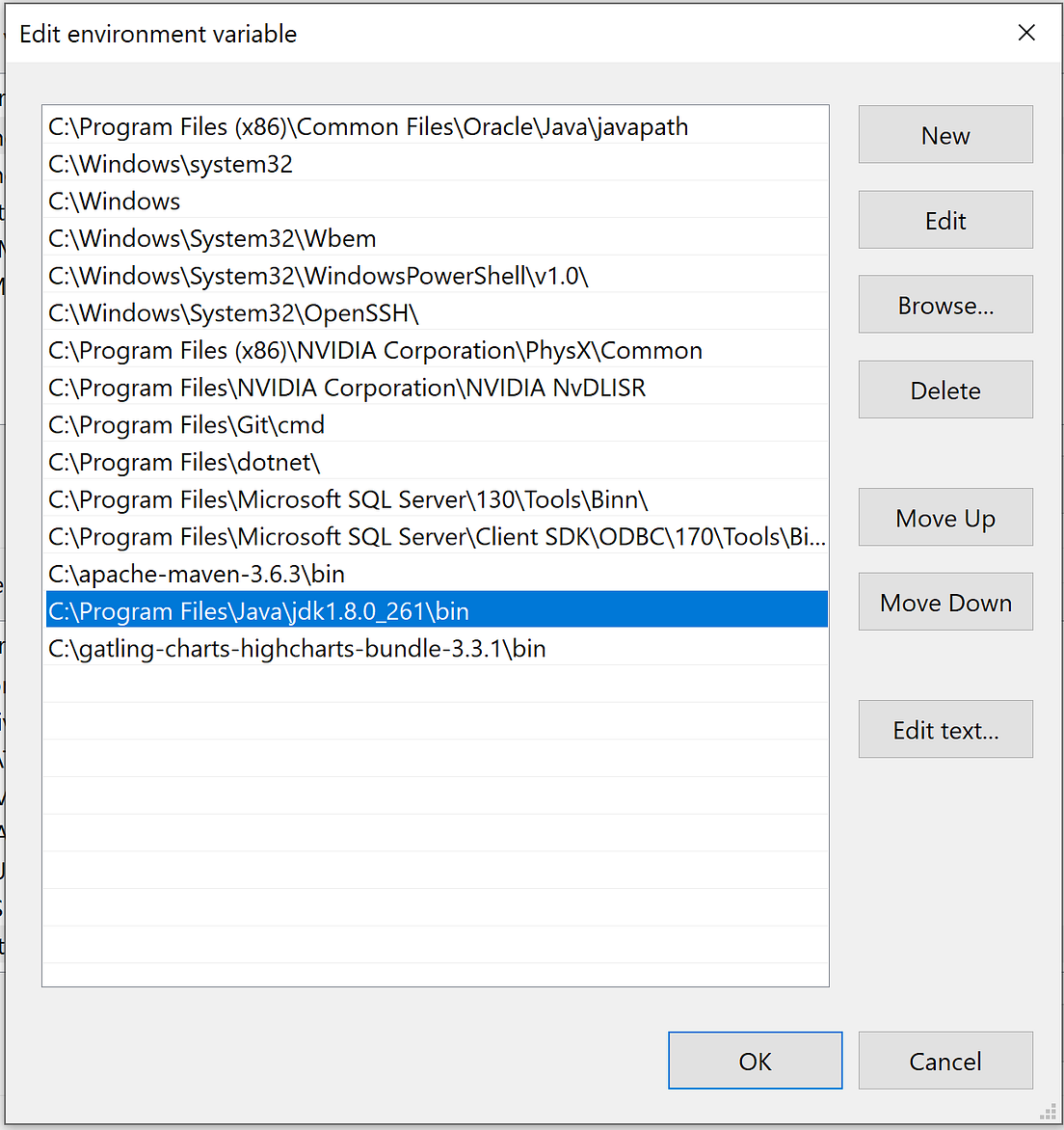Move the selected entry up
Image resolution: width=1064 pixels, height=1130 pixels.
[944, 517]
